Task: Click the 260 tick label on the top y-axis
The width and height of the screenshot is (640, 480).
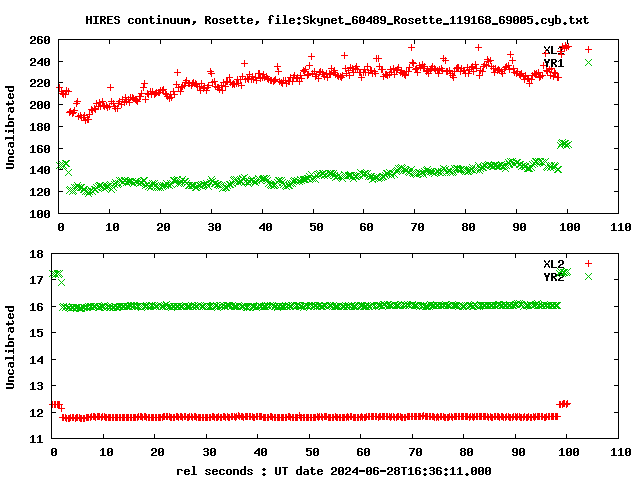Action: tap(40, 40)
